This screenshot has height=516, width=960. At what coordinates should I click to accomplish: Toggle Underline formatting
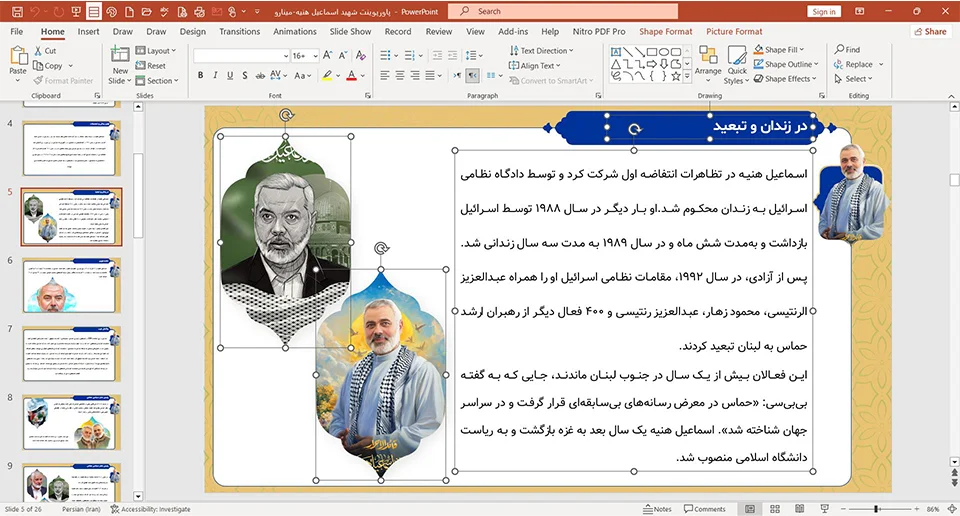[230, 75]
